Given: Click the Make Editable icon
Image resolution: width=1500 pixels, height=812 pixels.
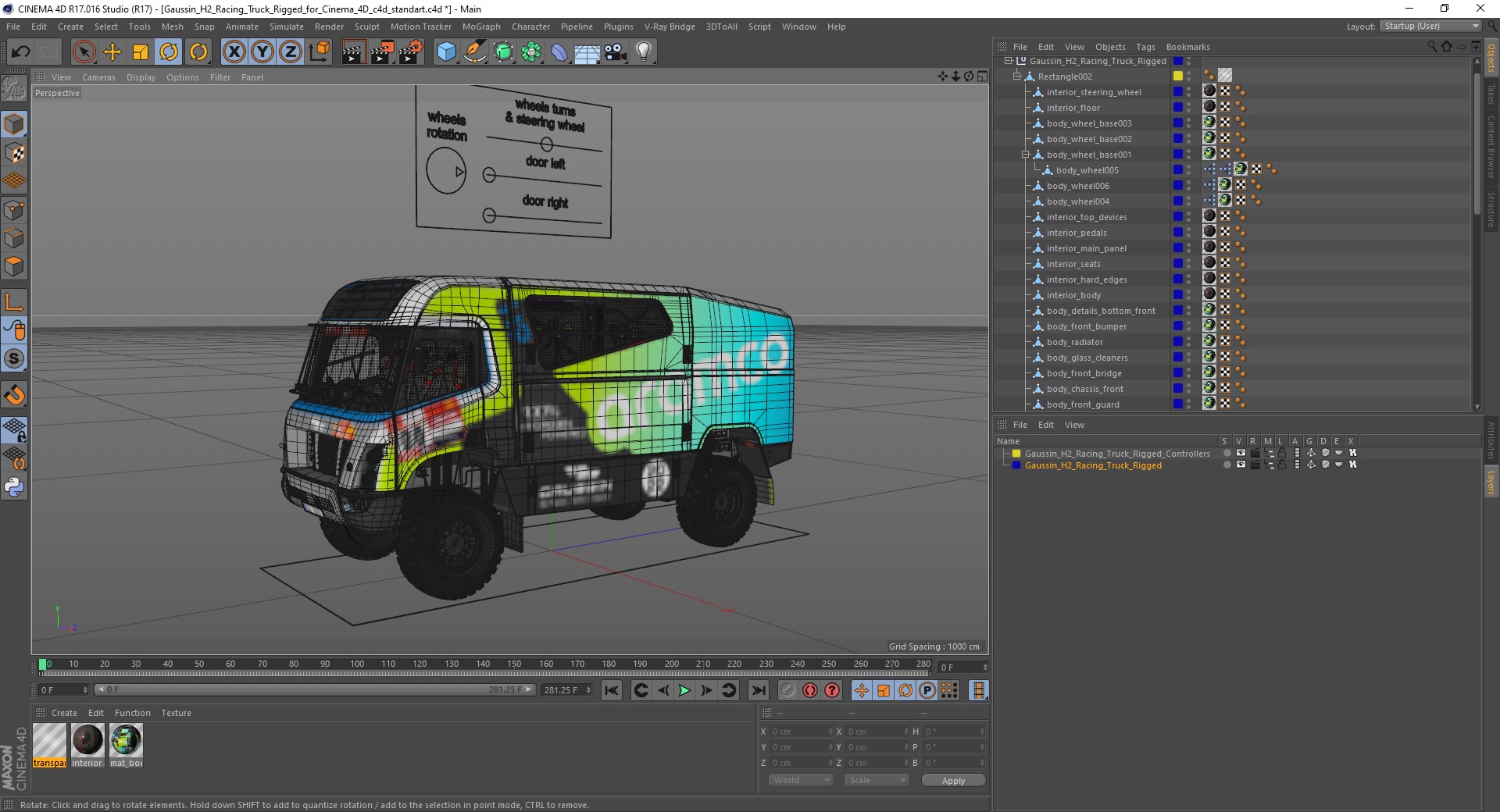Looking at the screenshot, I should point(14,88).
